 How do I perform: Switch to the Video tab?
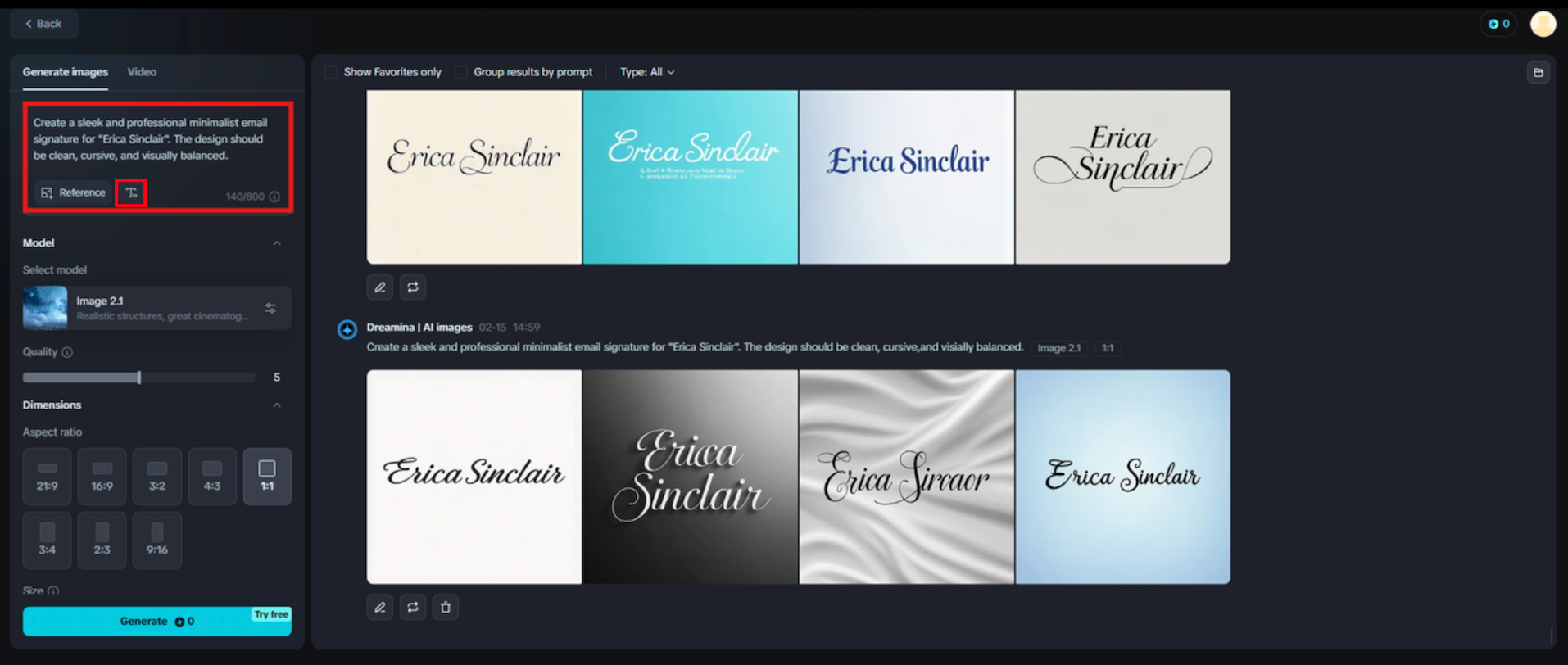pos(142,72)
